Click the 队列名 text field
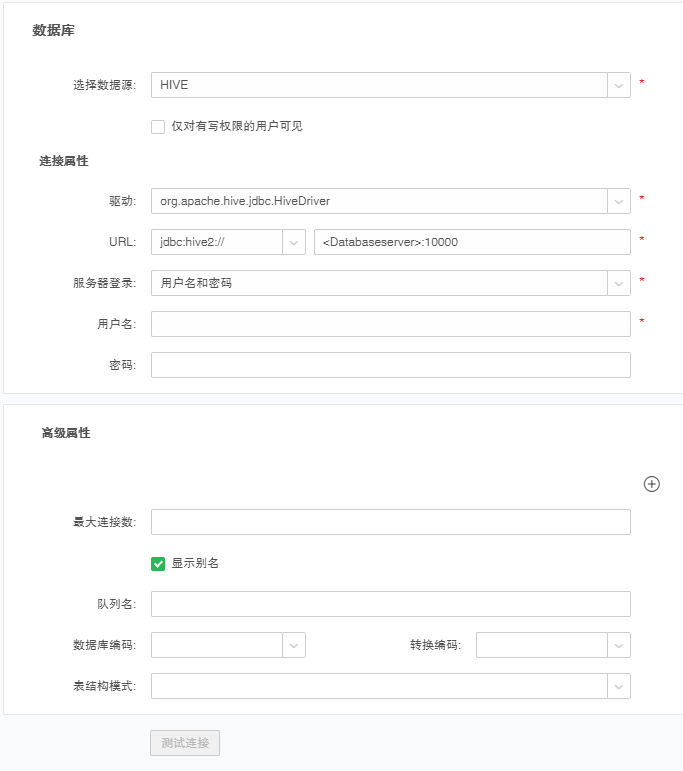Screen dimensions: 683x771 pos(390,604)
